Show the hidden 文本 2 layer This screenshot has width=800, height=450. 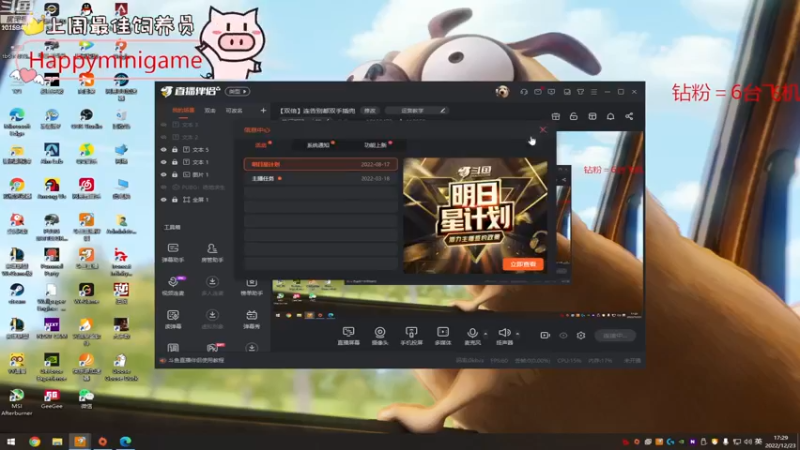click(163, 137)
